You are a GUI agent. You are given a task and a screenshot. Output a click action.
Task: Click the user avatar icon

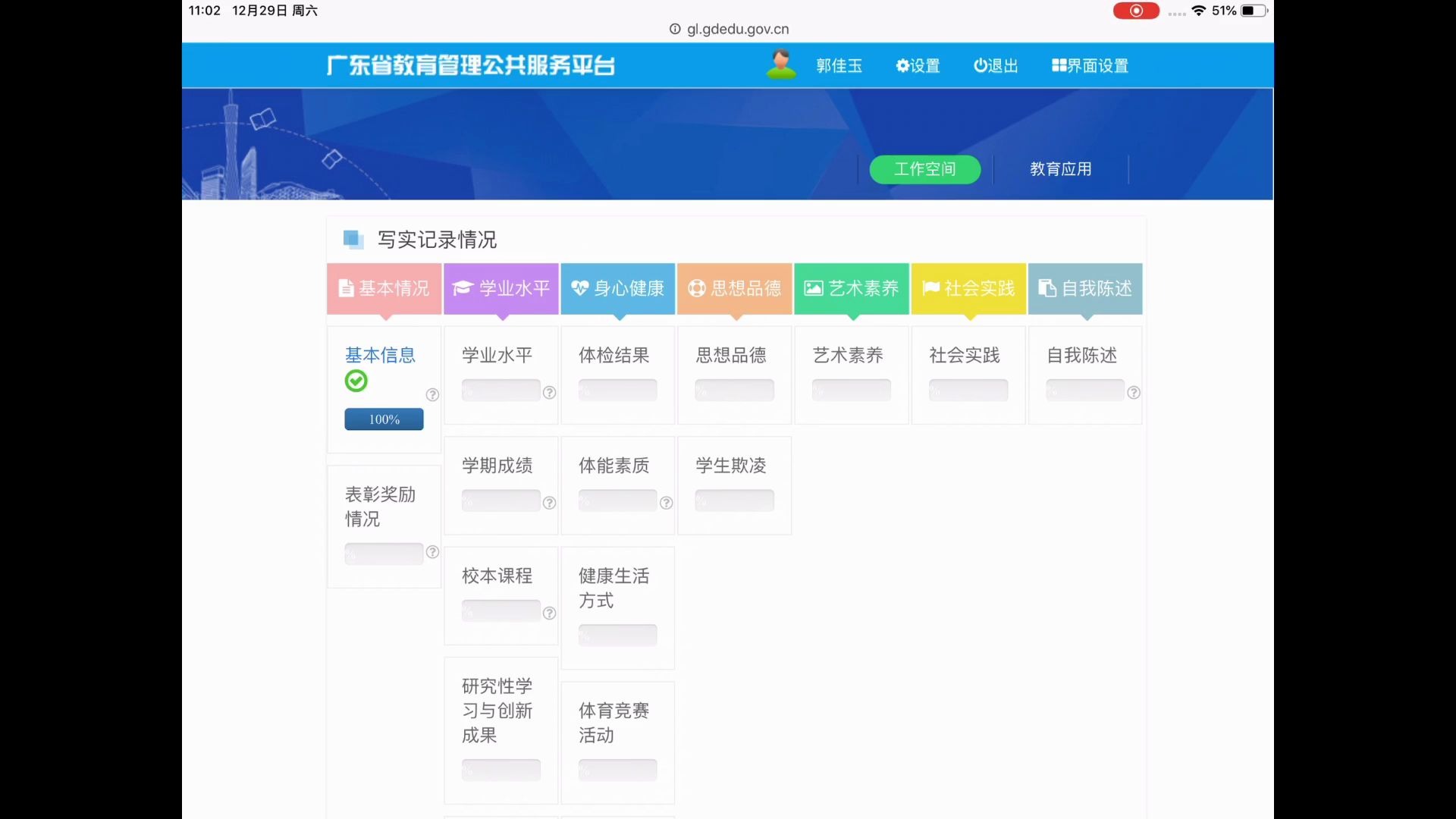coord(781,64)
